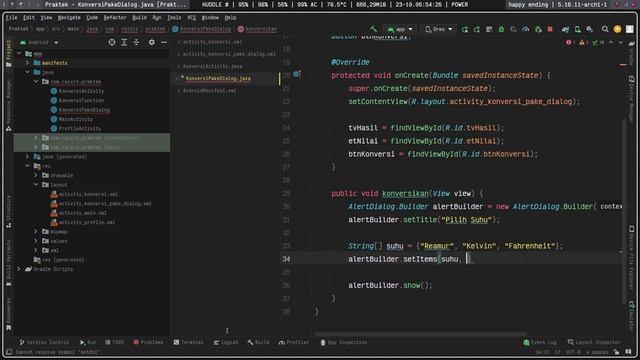The height and width of the screenshot is (360, 640).
Task: Open the Logcat tool window
Action: pos(226,342)
